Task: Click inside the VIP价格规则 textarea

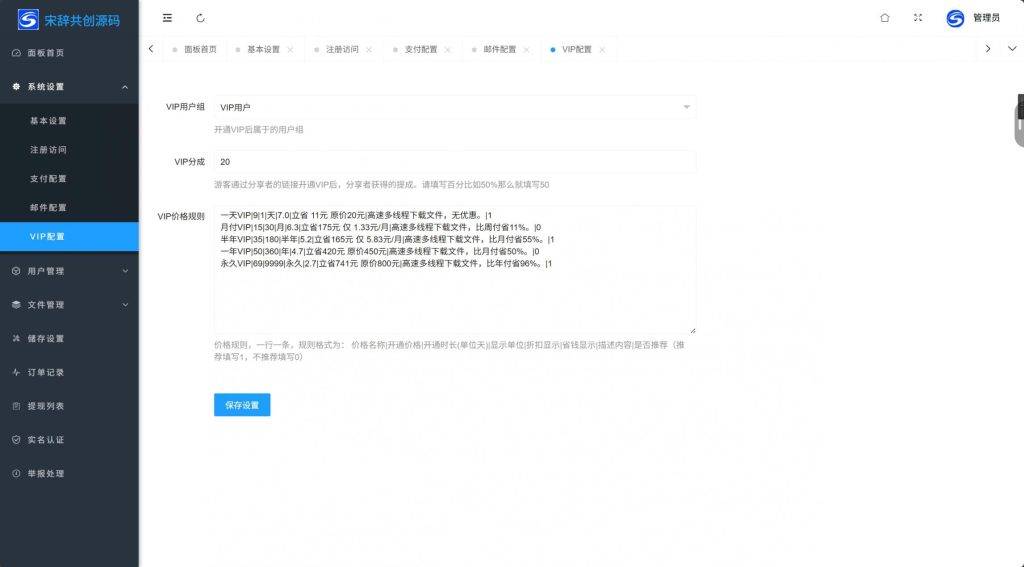Action: tap(455, 270)
